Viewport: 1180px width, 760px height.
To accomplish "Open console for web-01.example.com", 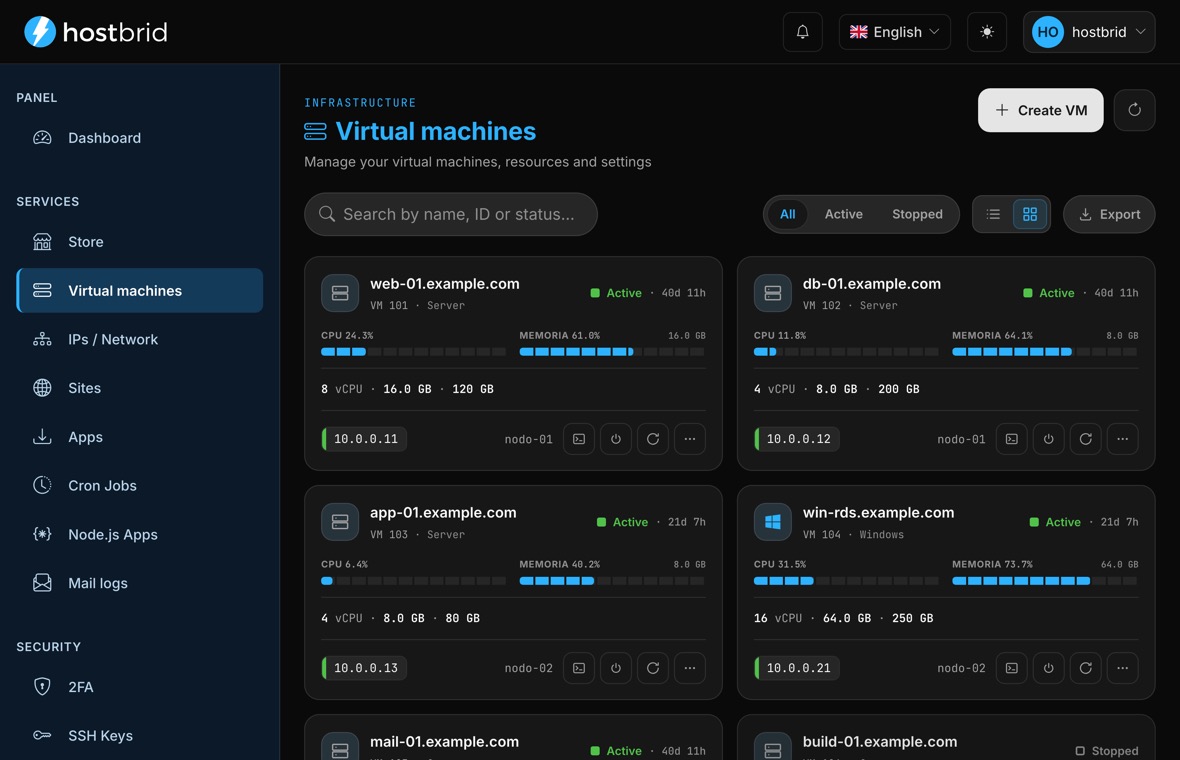I will 579,439.
